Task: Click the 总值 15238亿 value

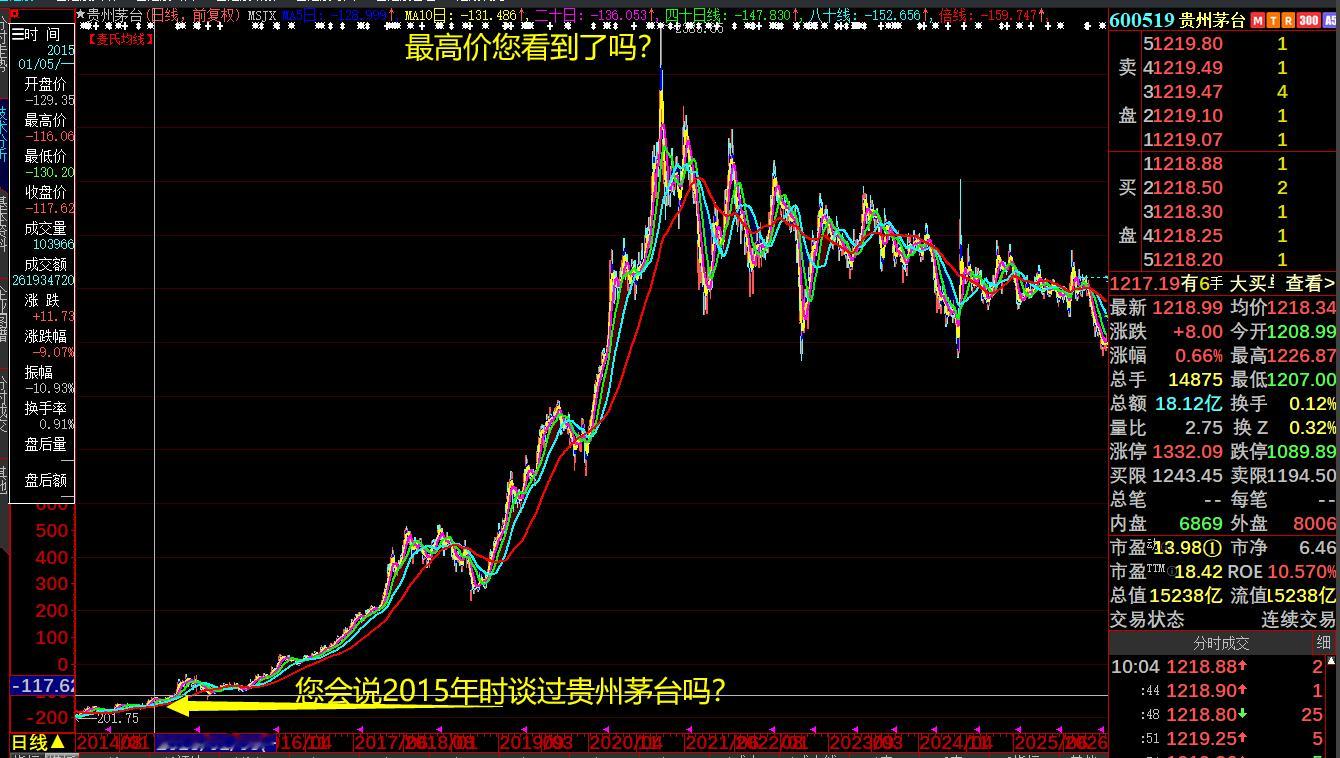Action: click(x=1186, y=596)
